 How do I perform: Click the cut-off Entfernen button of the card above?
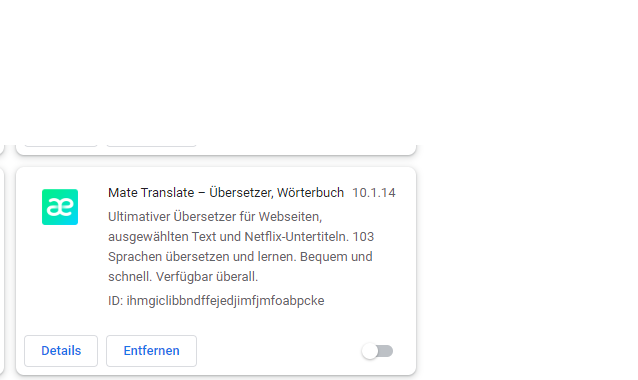click(151, 144)
